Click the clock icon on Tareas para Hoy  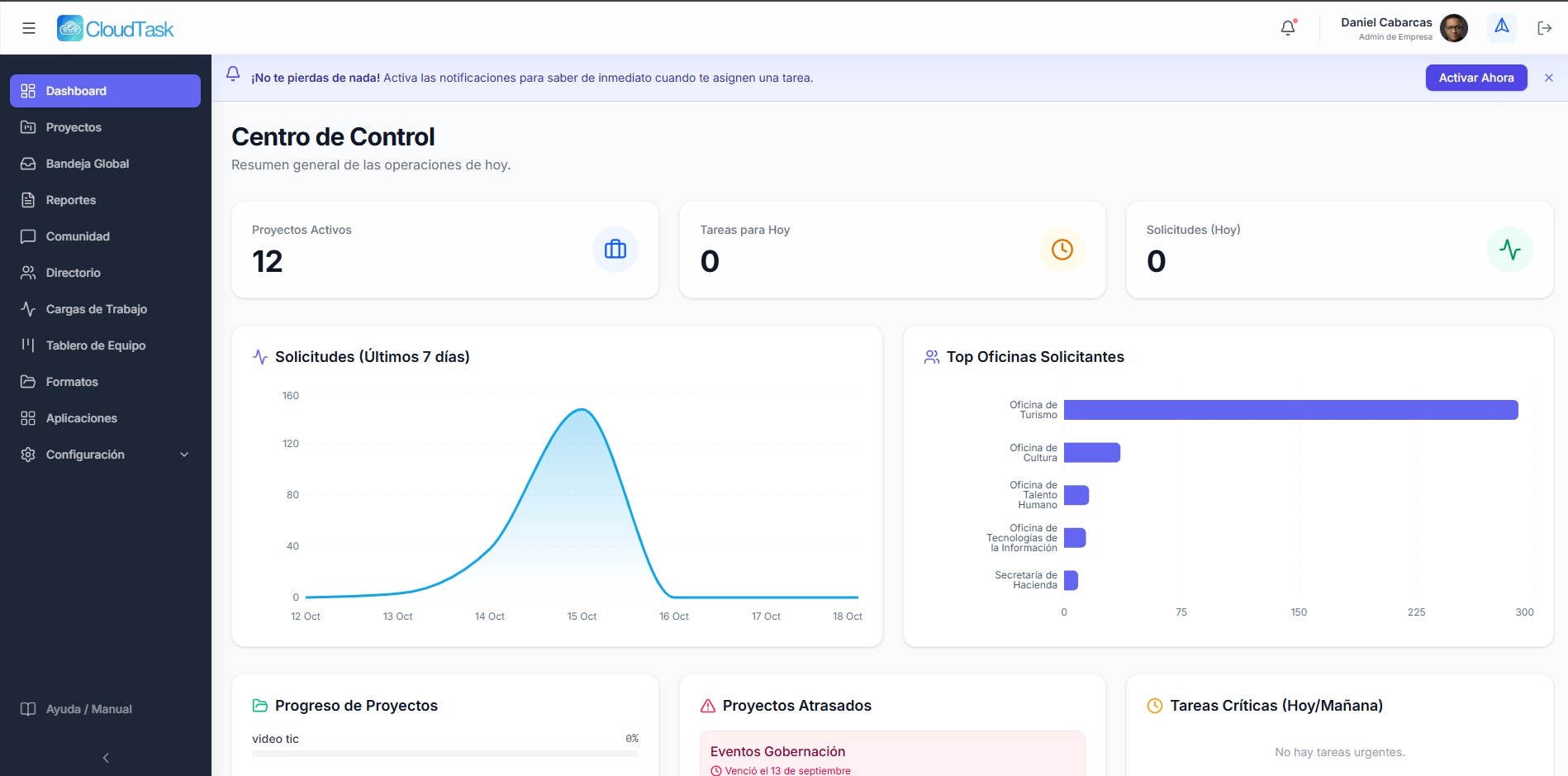click(x=1062, y=250)
